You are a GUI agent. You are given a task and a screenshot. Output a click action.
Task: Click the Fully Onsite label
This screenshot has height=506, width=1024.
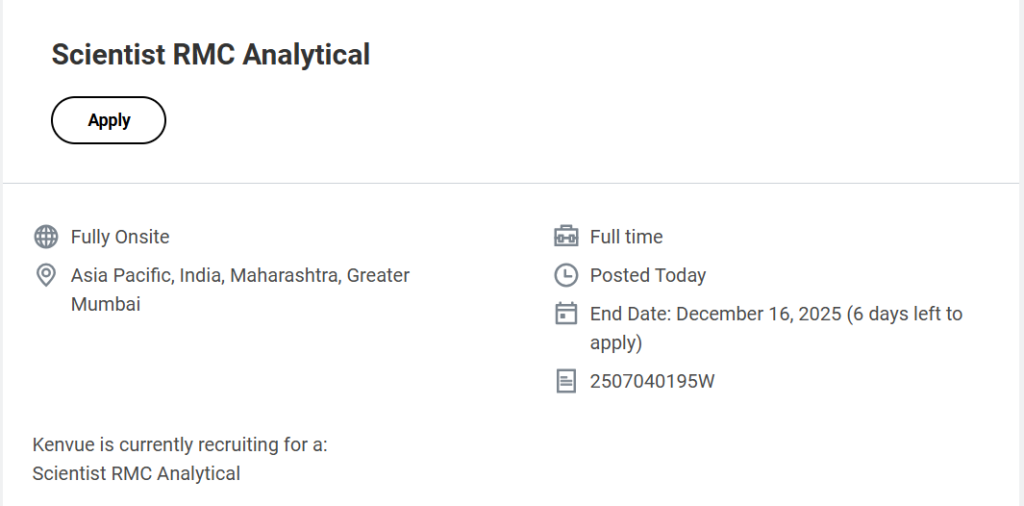120,237
